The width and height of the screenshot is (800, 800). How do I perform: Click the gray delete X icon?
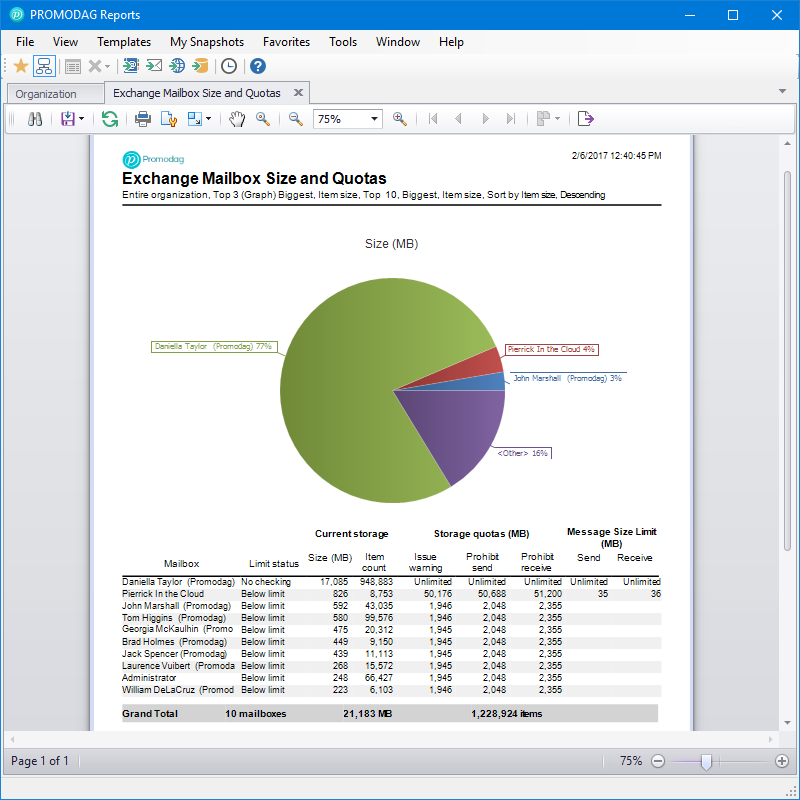pyautogui.click(x=94, y=66)
